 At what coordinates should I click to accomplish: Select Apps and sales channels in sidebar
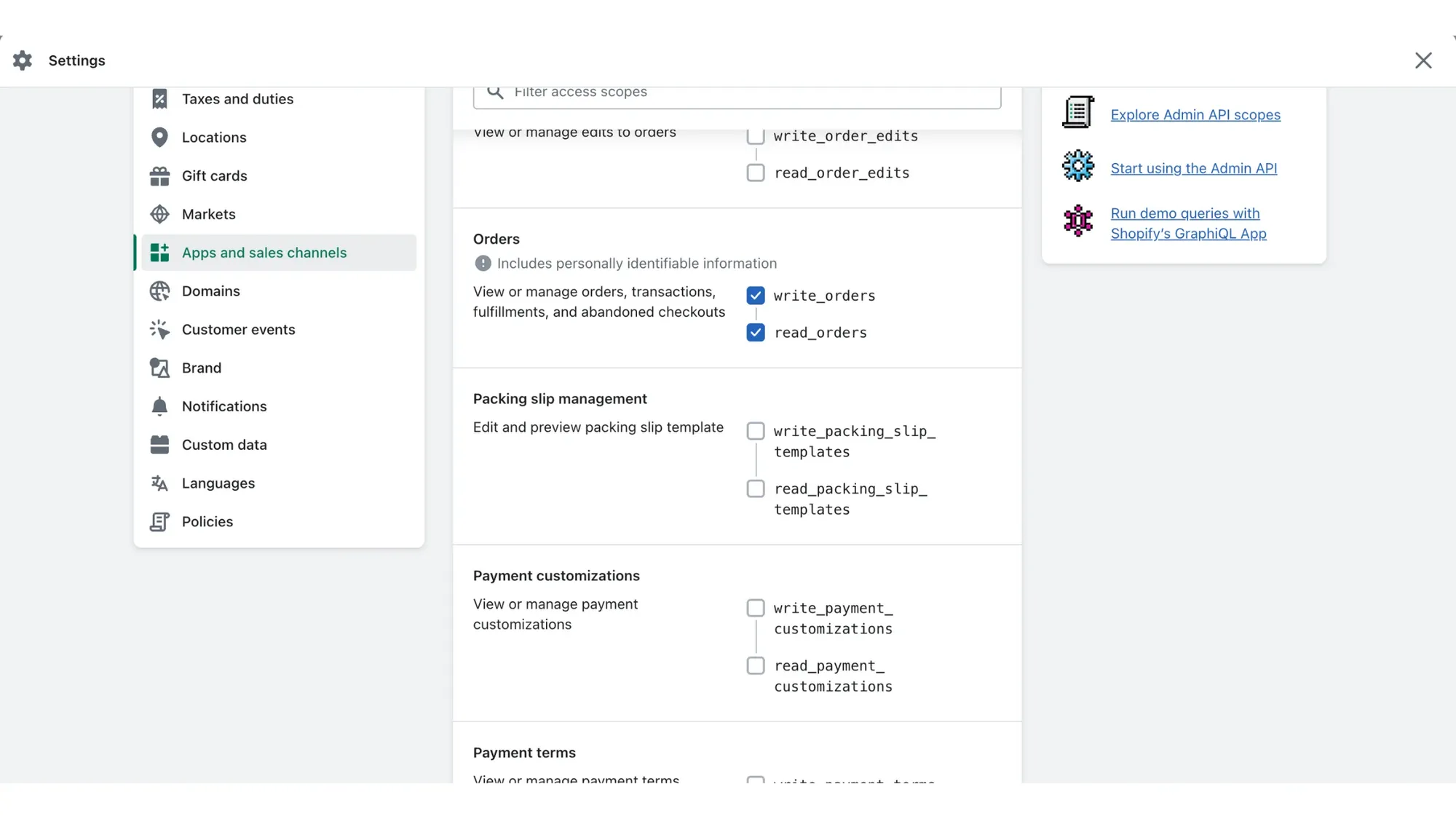pyautogui.click(x=264, y=253)
